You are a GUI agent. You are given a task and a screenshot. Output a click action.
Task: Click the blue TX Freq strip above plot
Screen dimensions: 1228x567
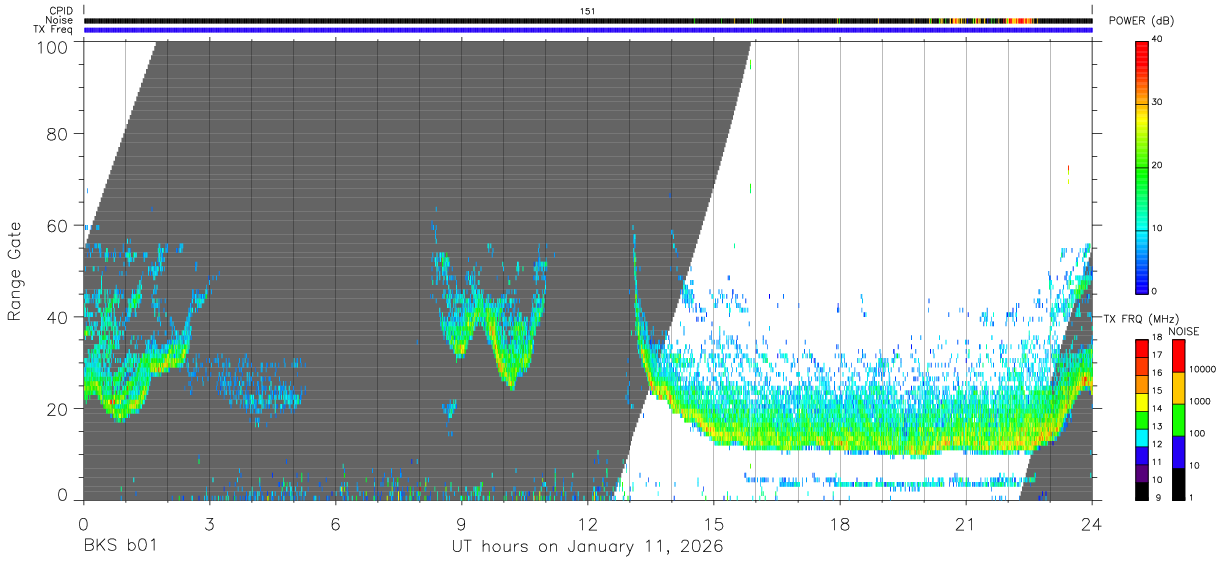pyautogui.click(x=588, y=30)
